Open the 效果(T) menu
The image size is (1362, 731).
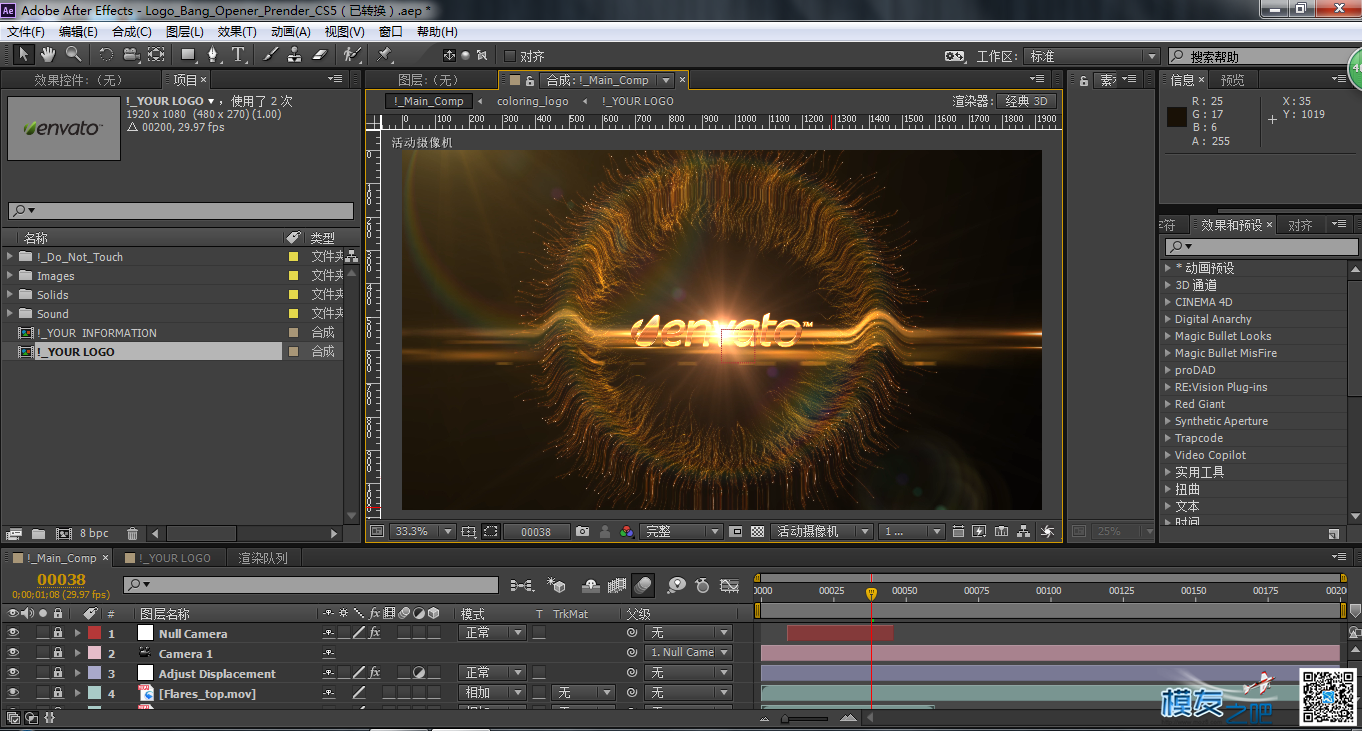(237, 32)
